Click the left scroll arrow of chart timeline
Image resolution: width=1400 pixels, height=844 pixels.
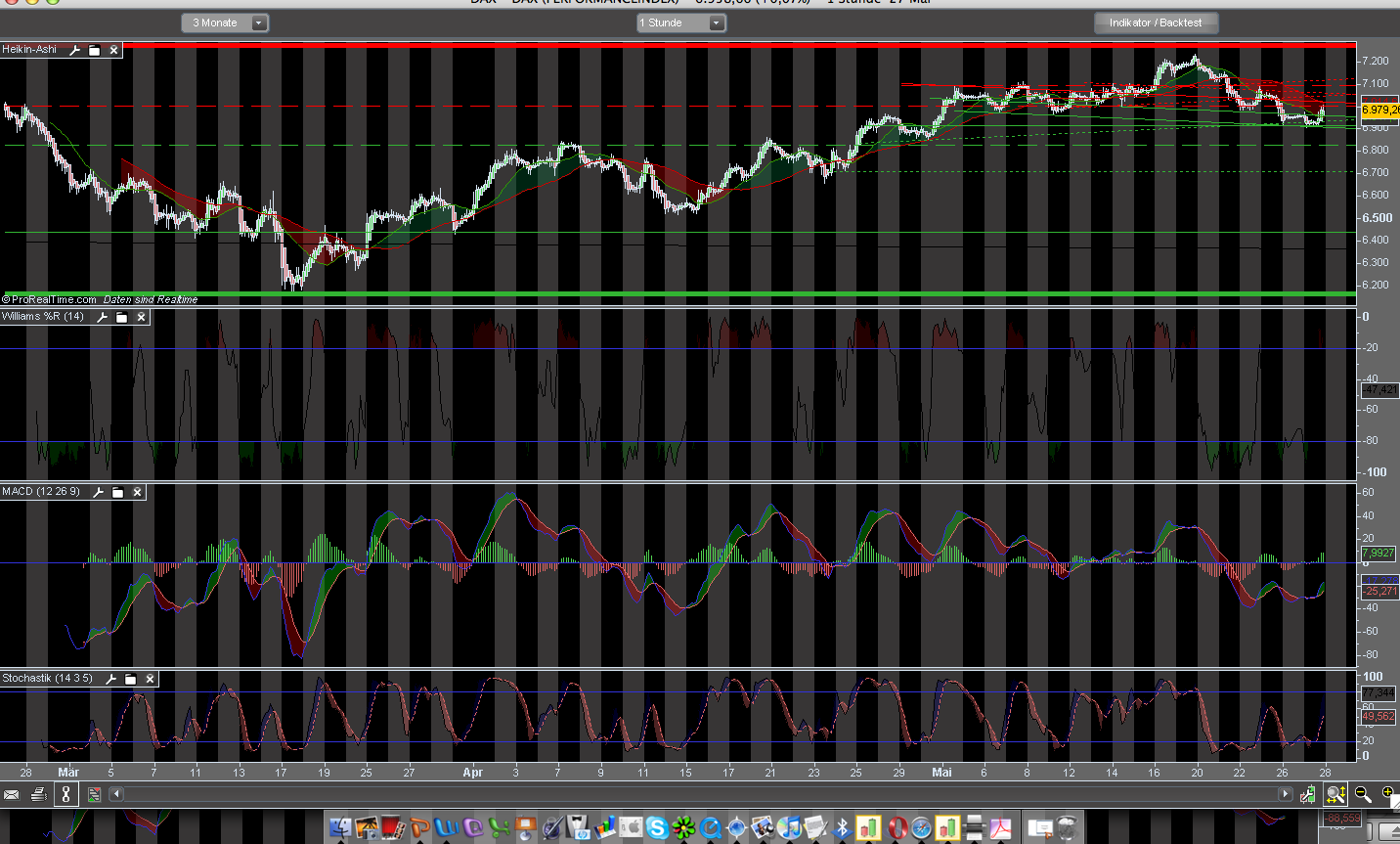(116, 794)
